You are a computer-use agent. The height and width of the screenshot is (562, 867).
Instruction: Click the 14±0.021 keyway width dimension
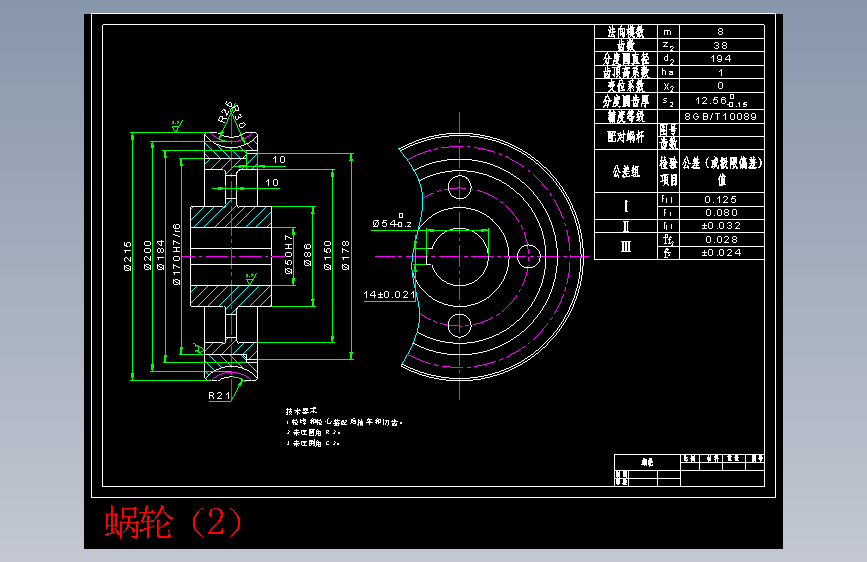point(389,295)
